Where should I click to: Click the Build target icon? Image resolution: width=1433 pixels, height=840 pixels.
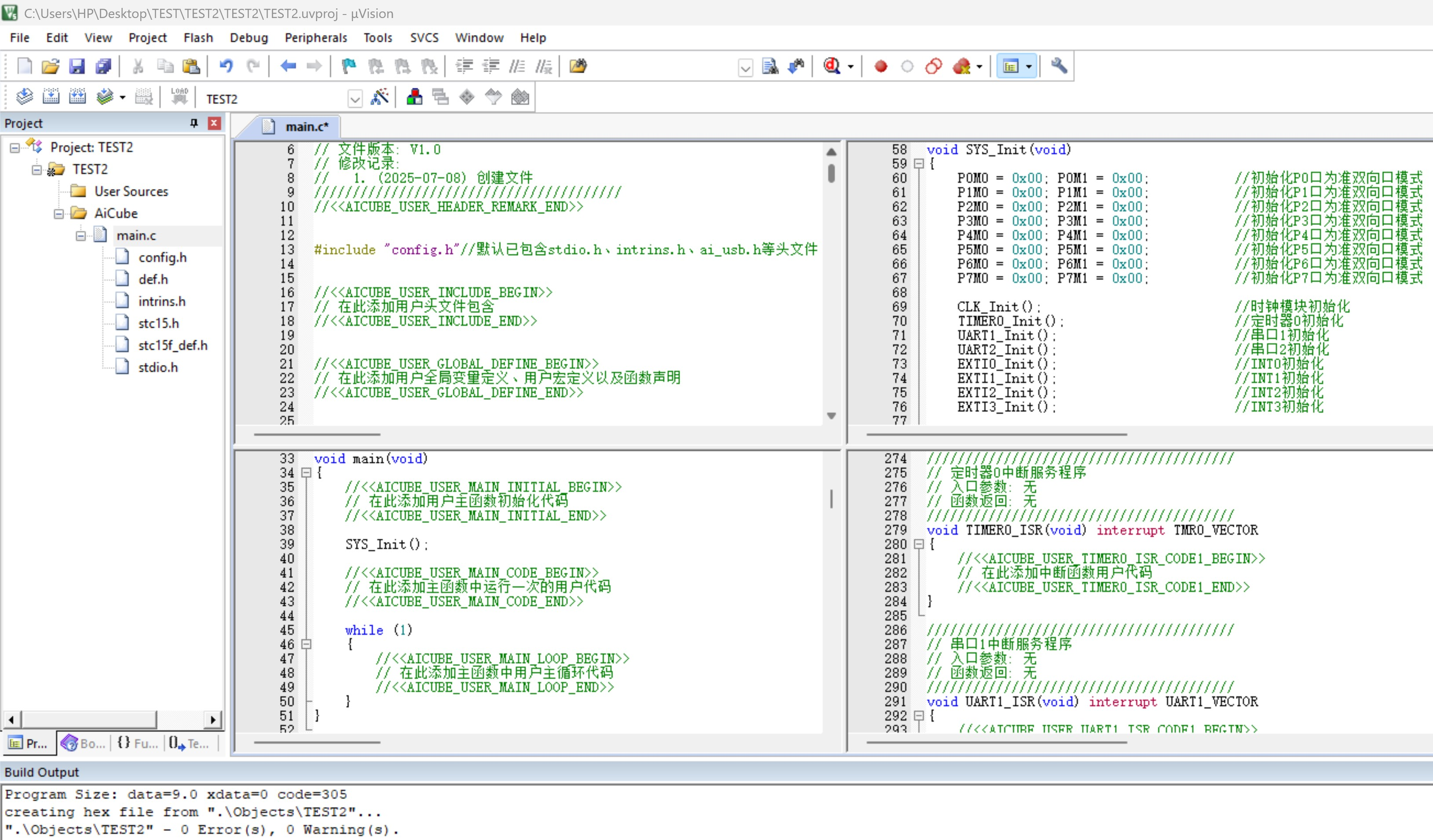pyautogui.click(x=51, y=97)
